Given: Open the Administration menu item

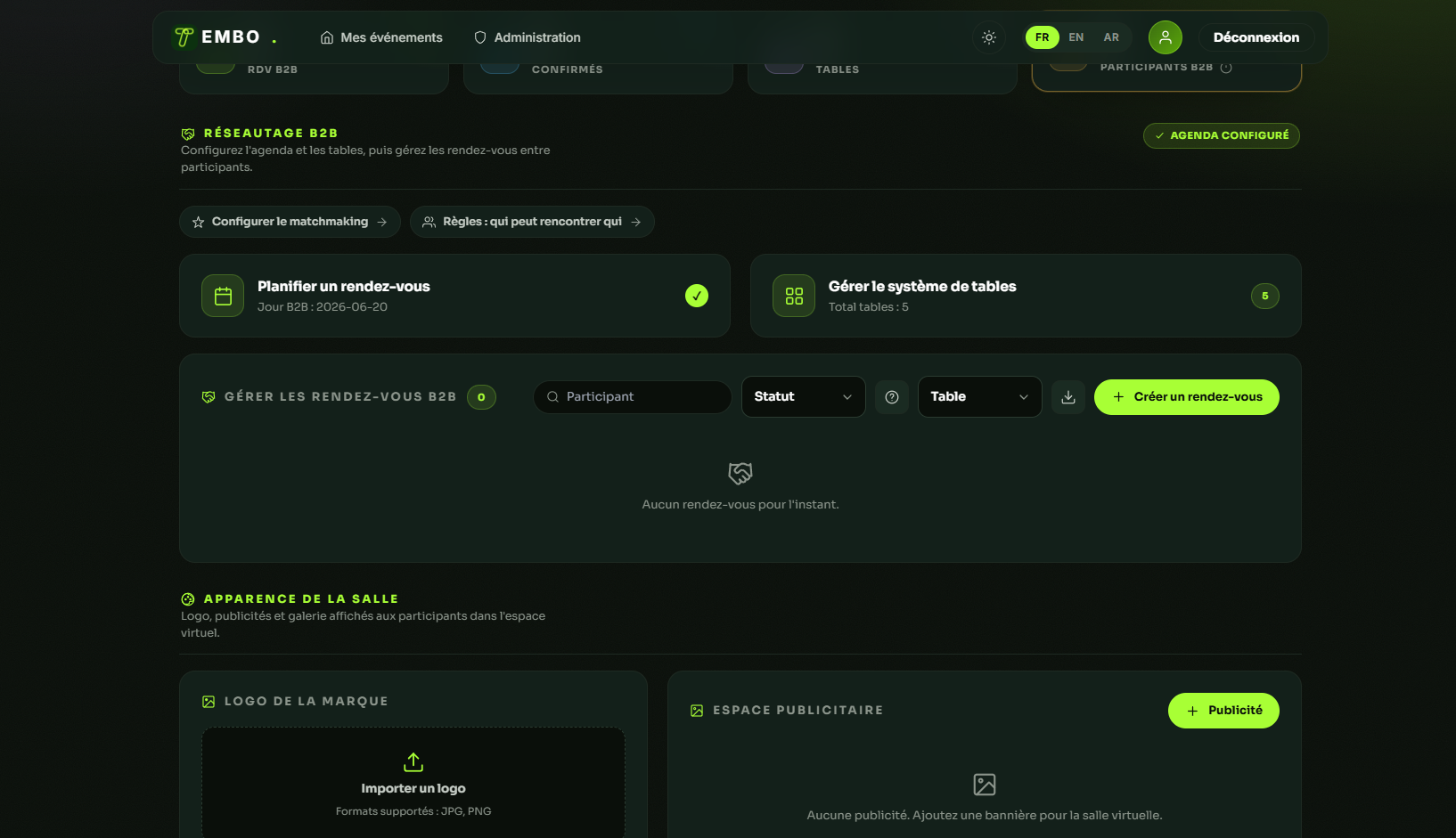Looking at the screenshot, I should click(528, 37).
